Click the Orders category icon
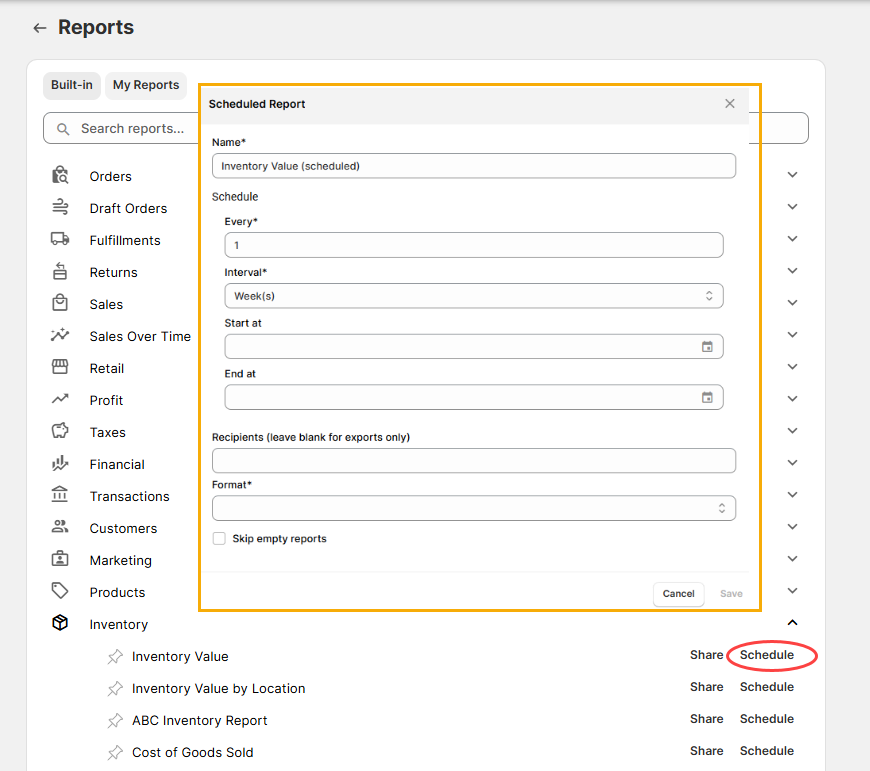This screenshot has width=870, height=771. pyautogui.click(x=60, y=176)
